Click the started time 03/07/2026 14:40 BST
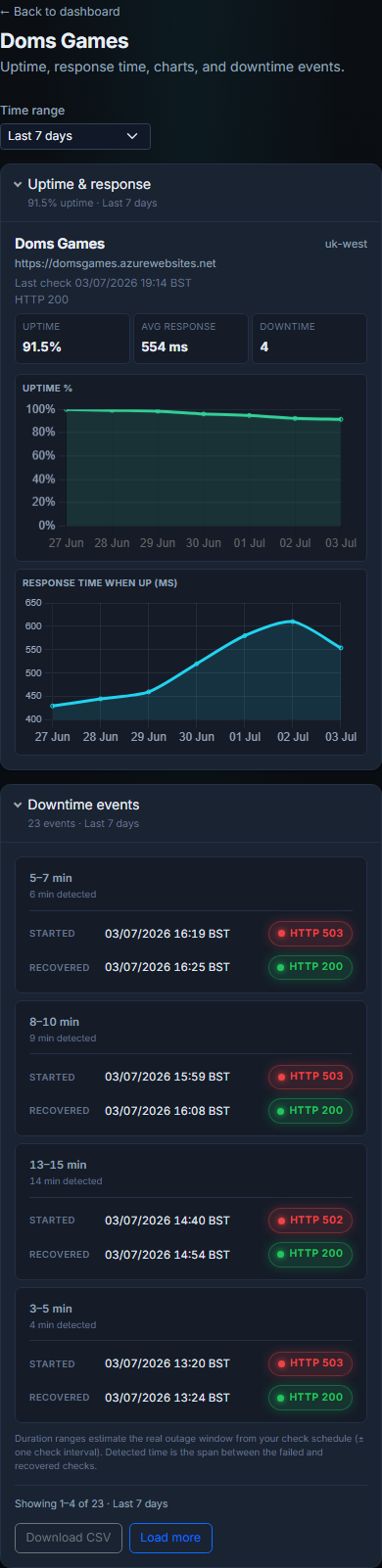 pyautogui.click(x=167, y=1220)
